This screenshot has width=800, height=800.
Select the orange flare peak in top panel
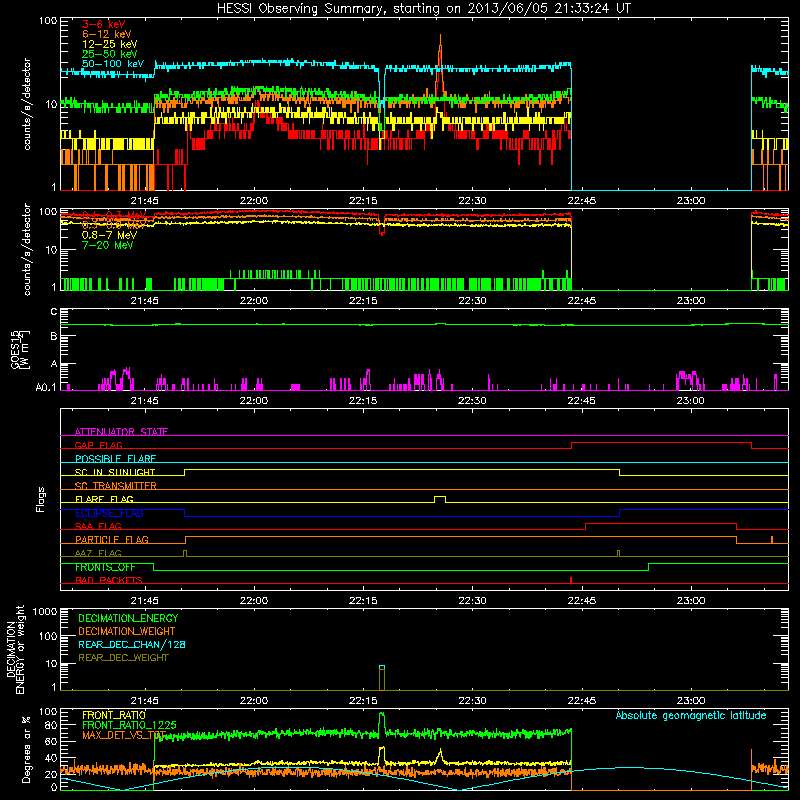tap(440, 64)
